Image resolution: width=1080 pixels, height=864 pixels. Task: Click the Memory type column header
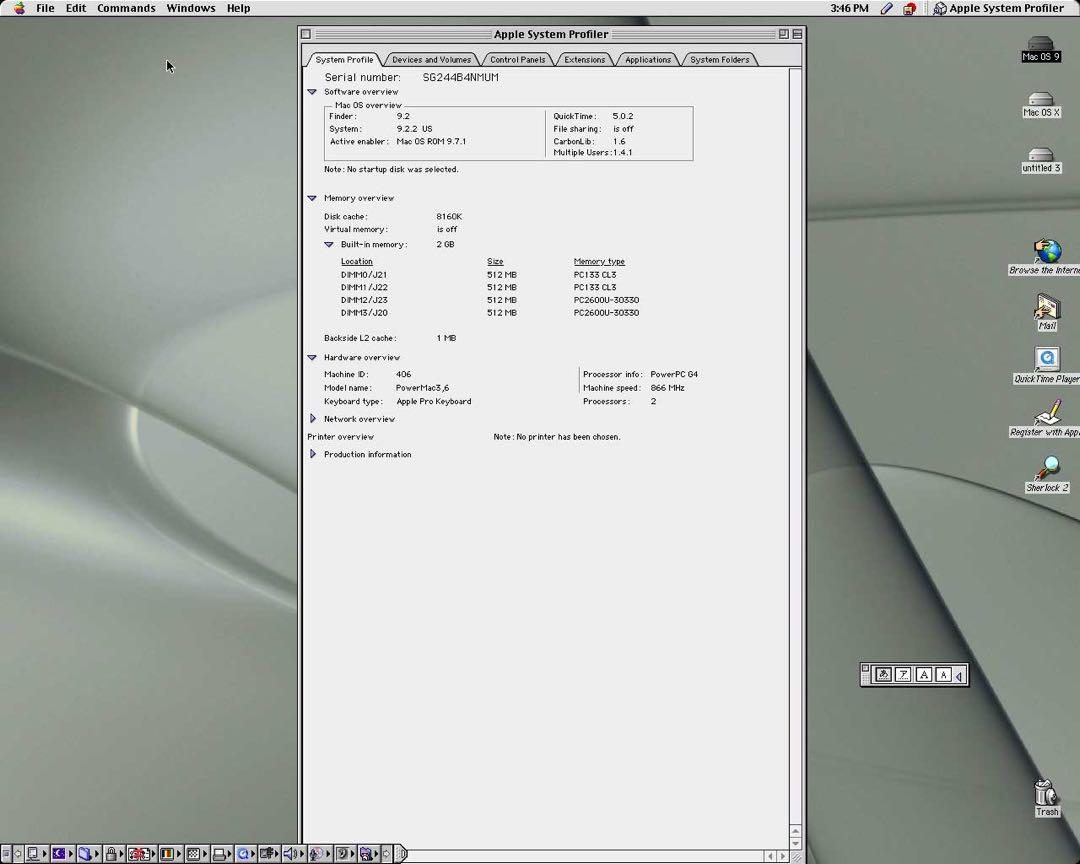click(599, 261)
